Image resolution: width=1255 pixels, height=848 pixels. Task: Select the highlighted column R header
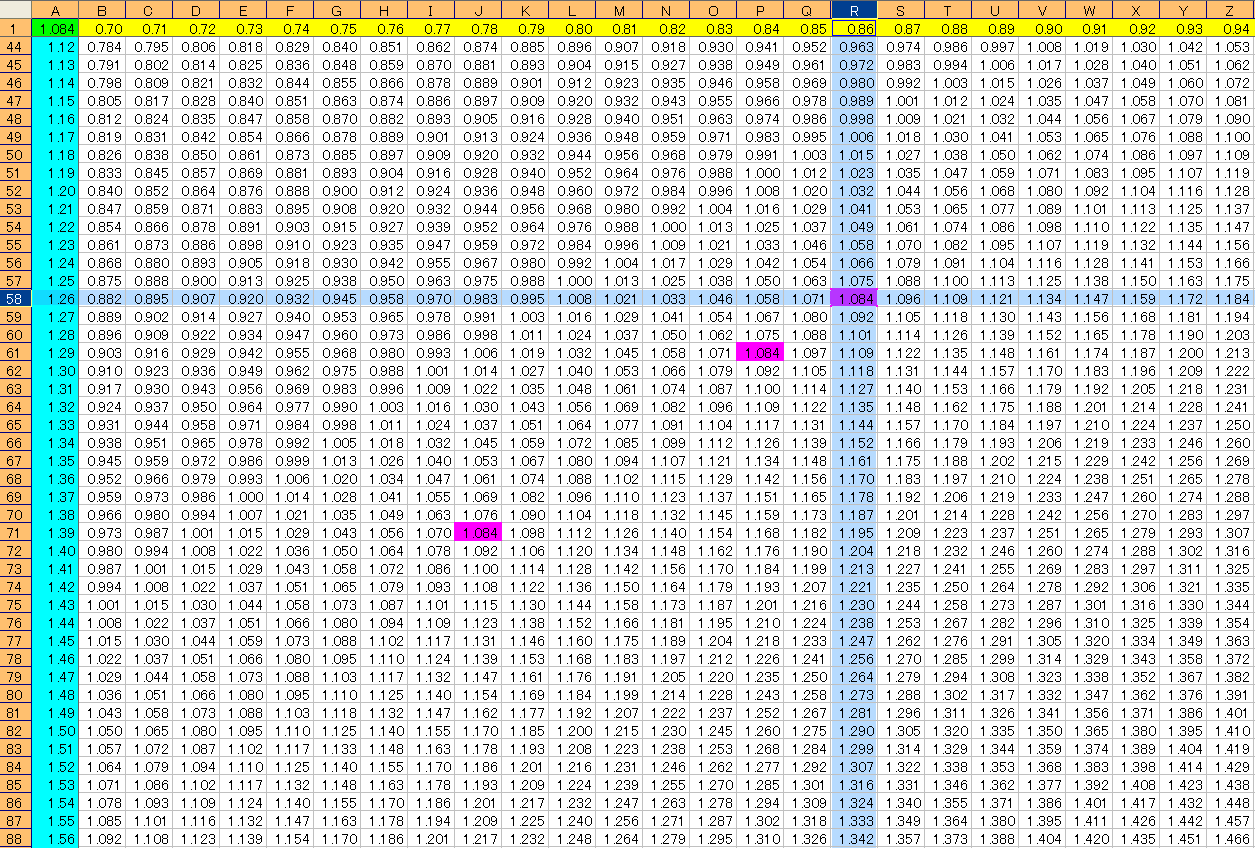854,10
